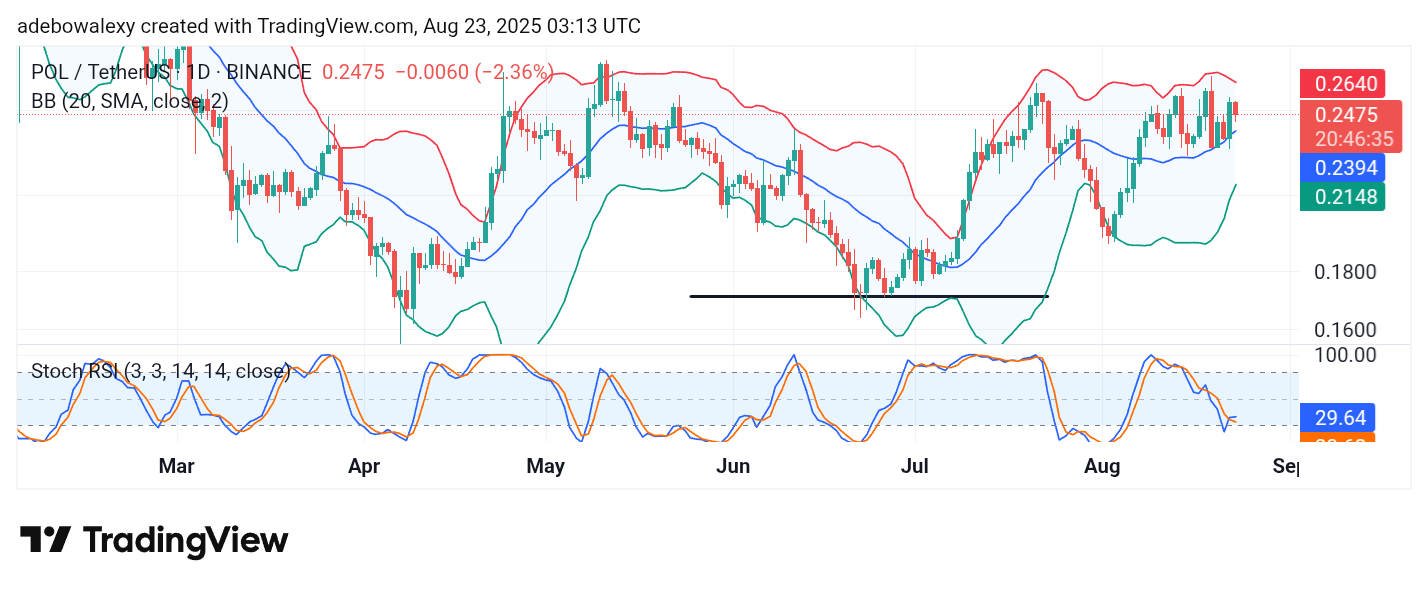
Task: Click the chart attribution header text
Action: [329, 26]
